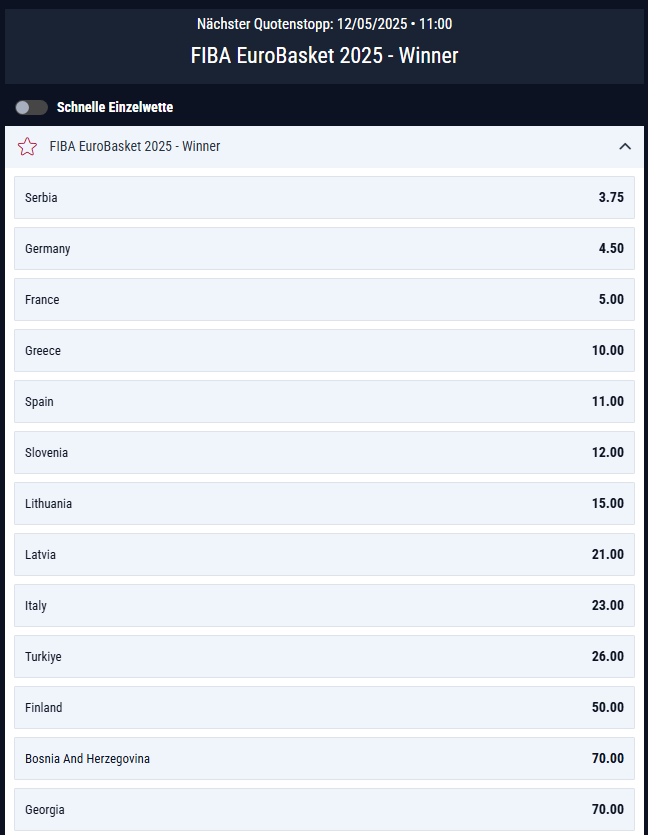
Task: Bet on Finland at 50.00
Action: (x=324, y=708)
